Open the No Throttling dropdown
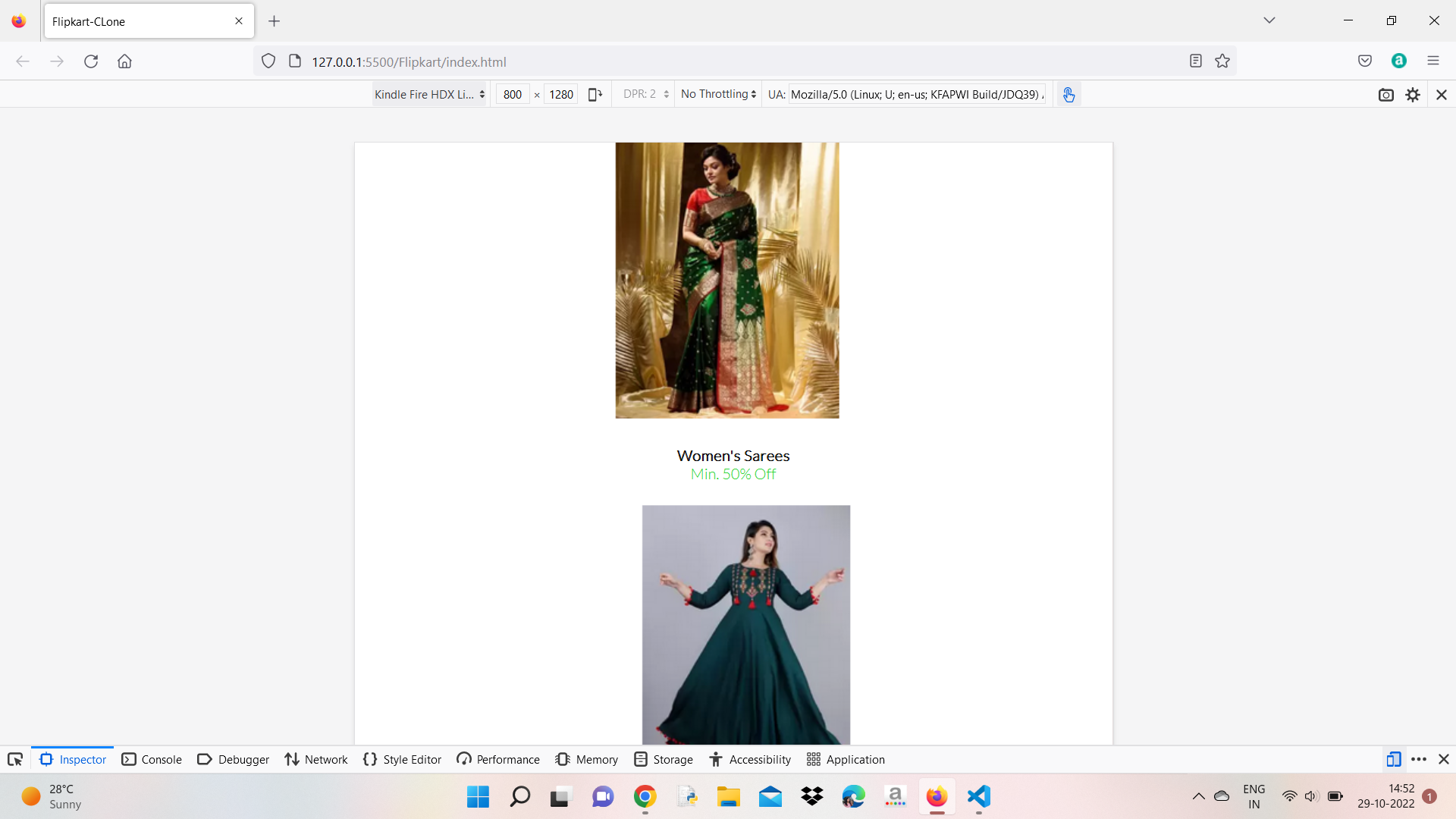Image resolution: width=1456 pixels, height=819 pixels. pyautogui.click(x=717, y=94)
